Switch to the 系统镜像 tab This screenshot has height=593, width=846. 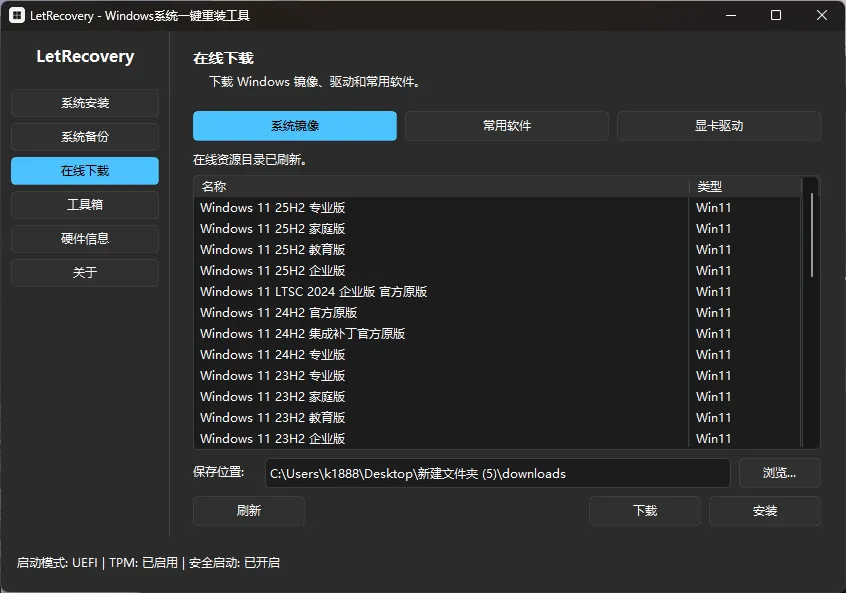pyautogui.click(x=295, y=126)
